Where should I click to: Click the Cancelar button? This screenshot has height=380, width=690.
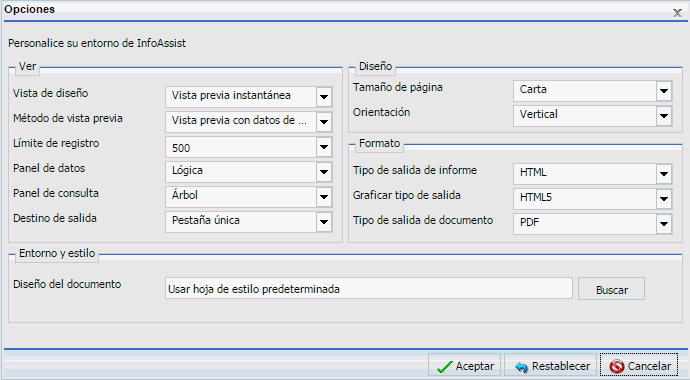point(639,365)
